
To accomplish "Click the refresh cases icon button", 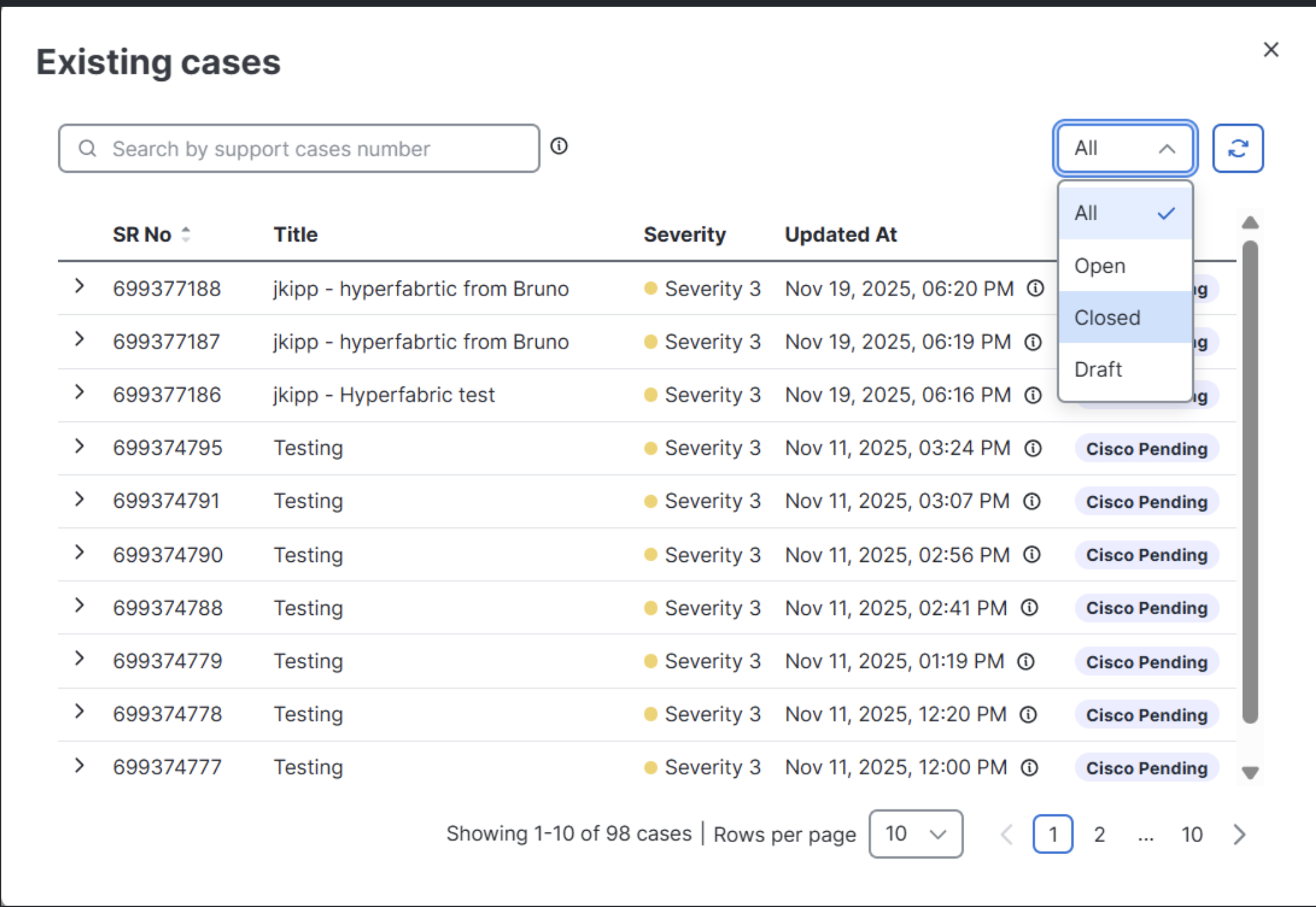I will point(1237,148).
